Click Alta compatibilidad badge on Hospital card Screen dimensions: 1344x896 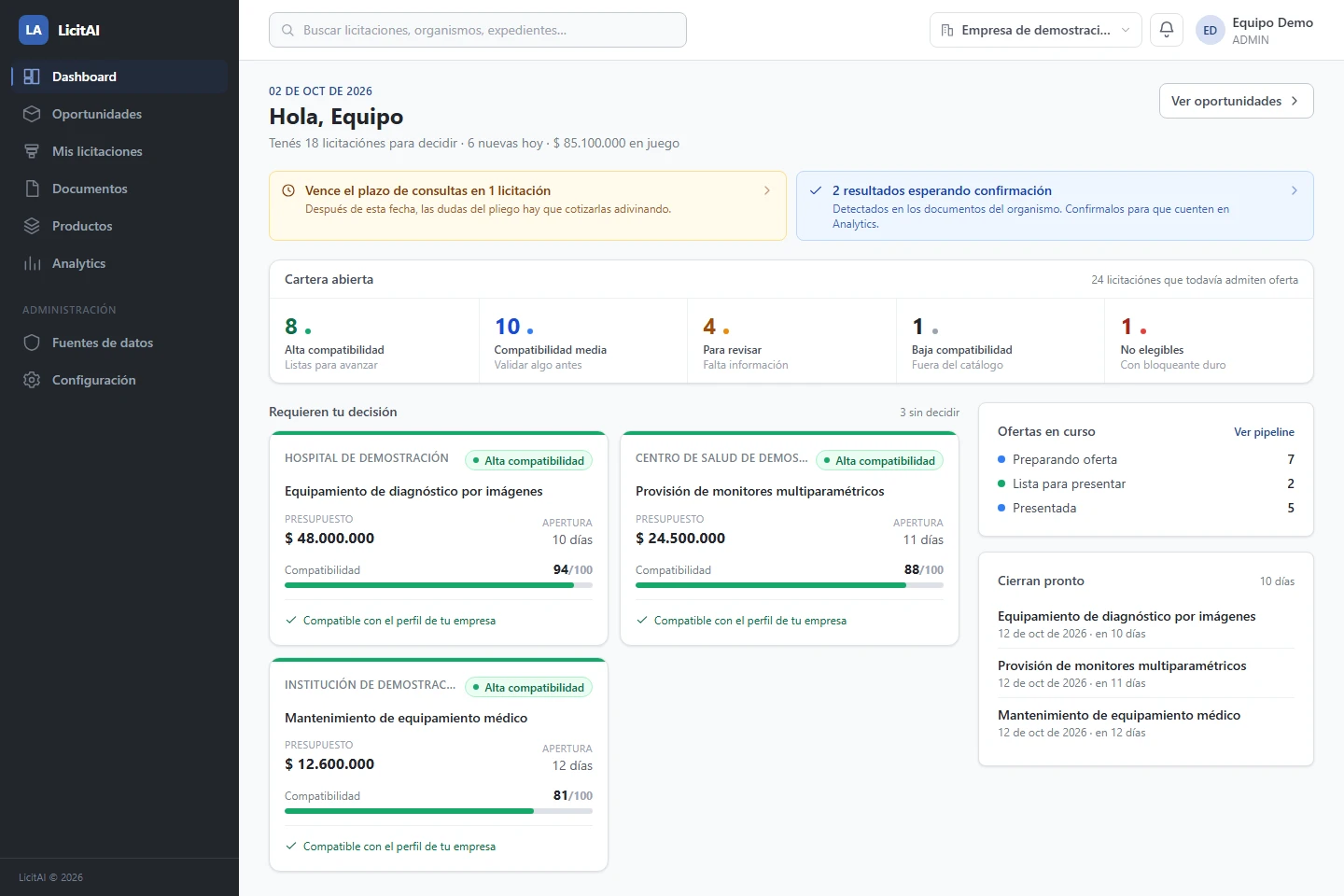[x=528, y=460]
